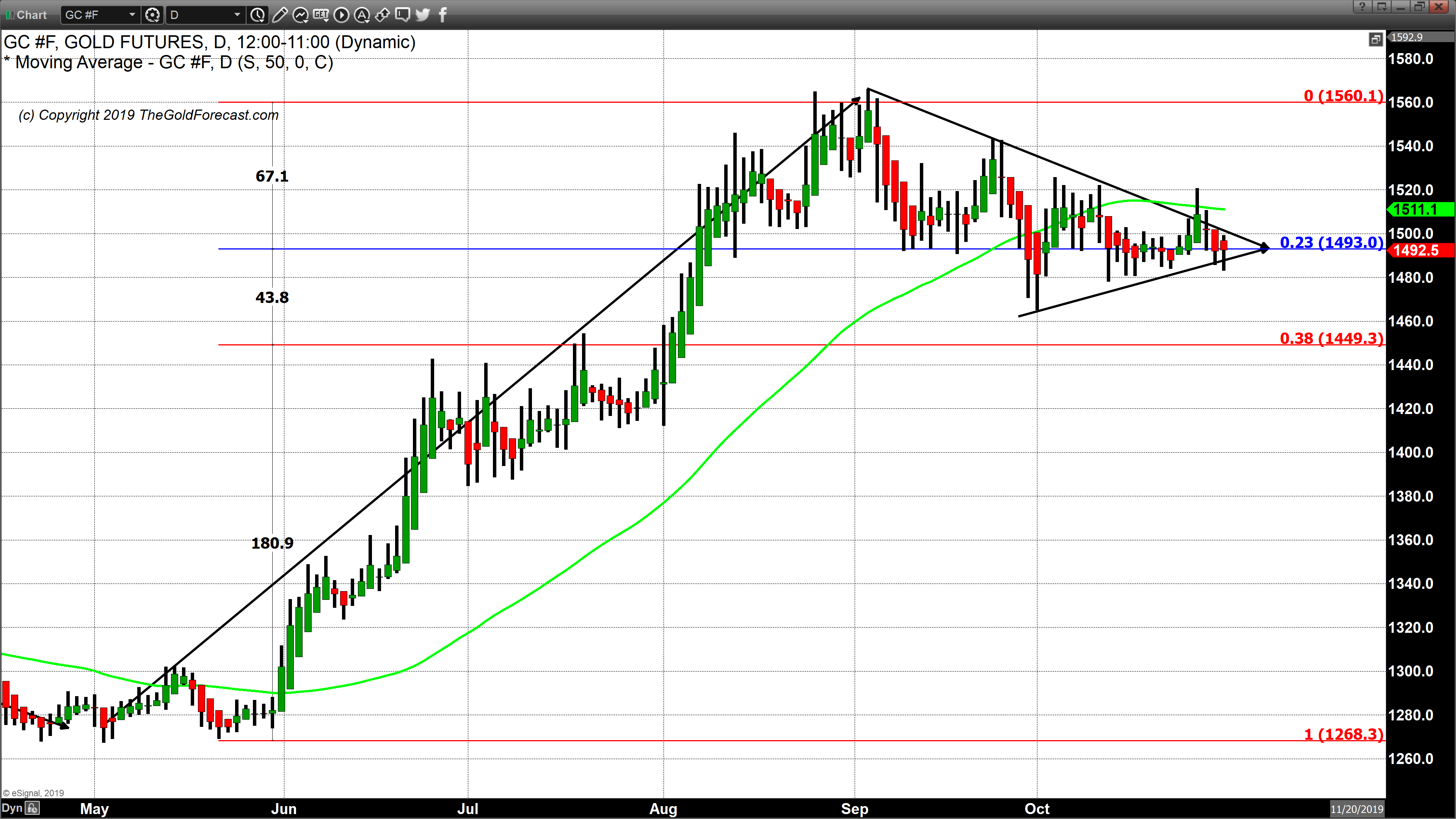Click the help question mark button

pos(1362,7)
